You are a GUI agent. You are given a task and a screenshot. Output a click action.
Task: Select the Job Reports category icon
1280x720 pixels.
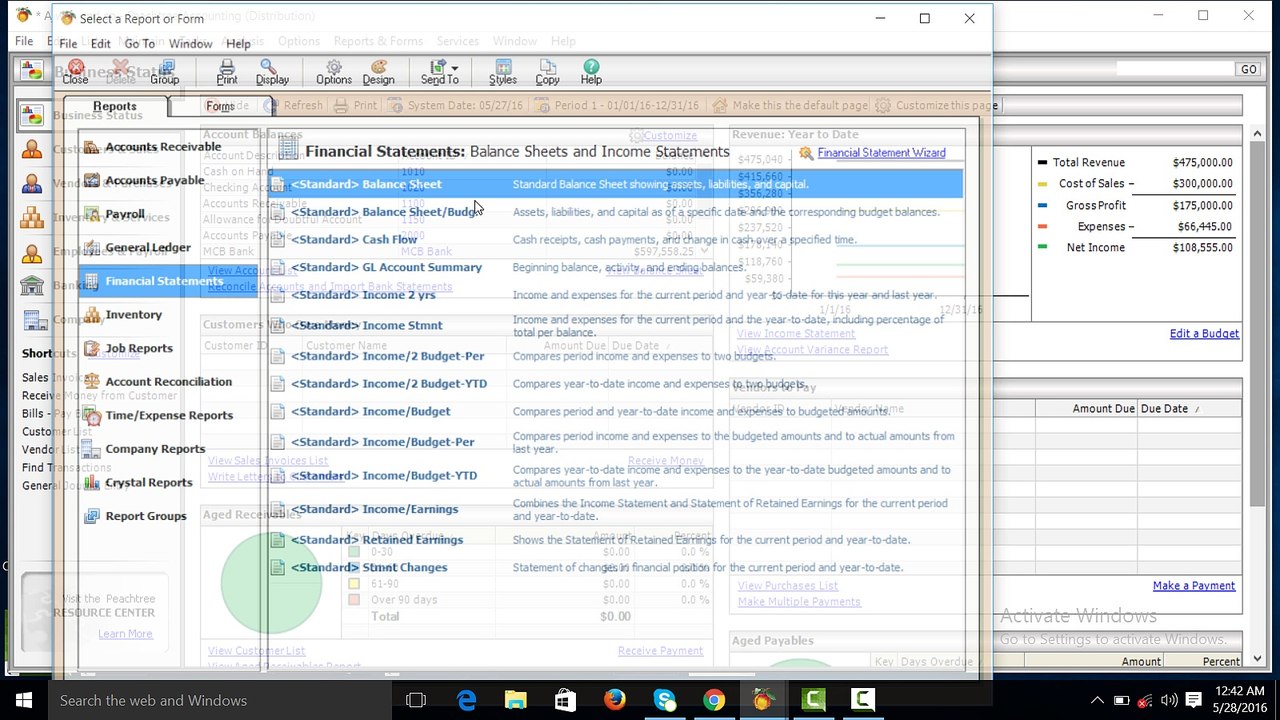coord(92,348)
